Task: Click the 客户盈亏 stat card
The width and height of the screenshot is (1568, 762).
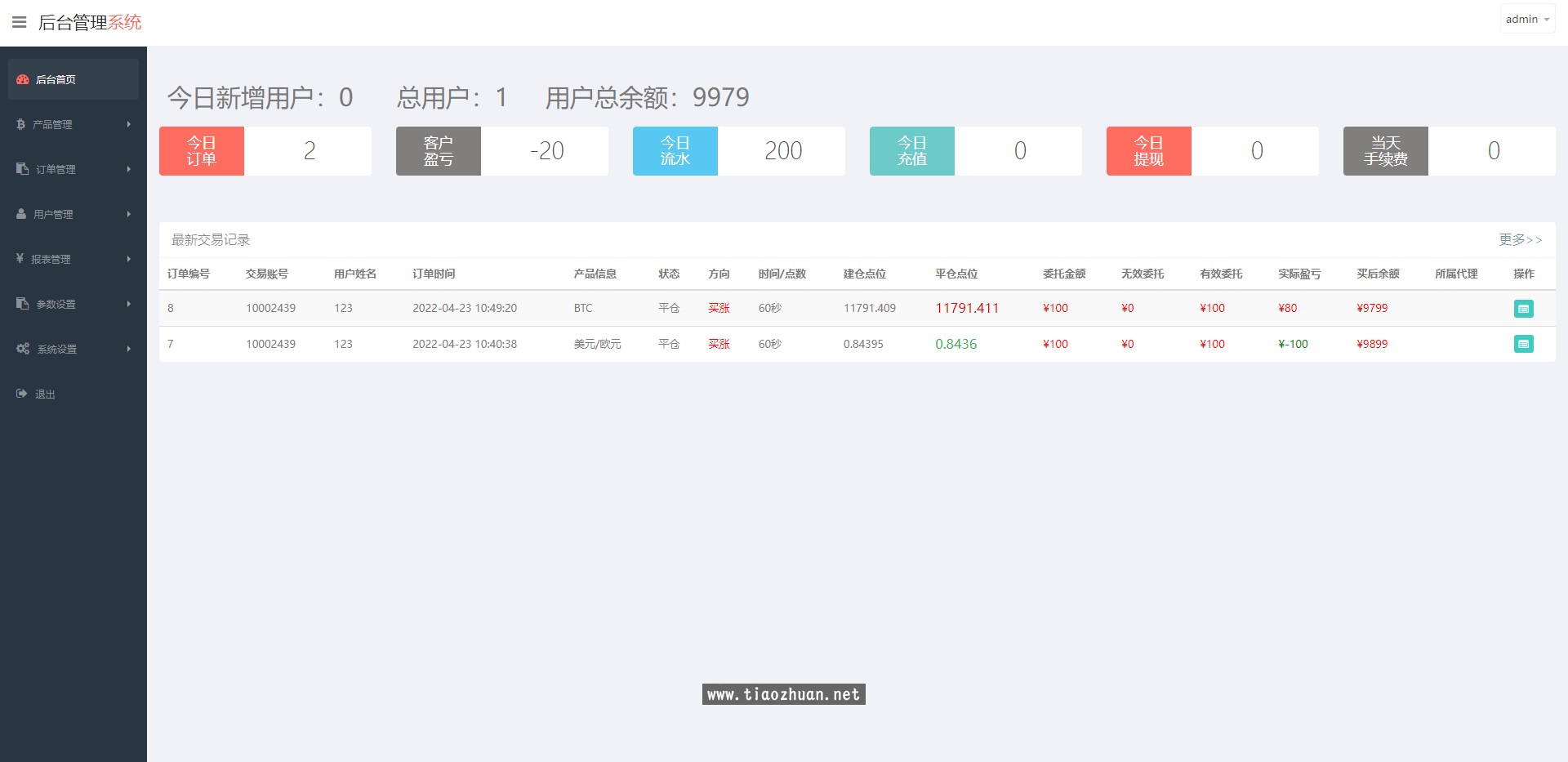Action: pos(502,151)
